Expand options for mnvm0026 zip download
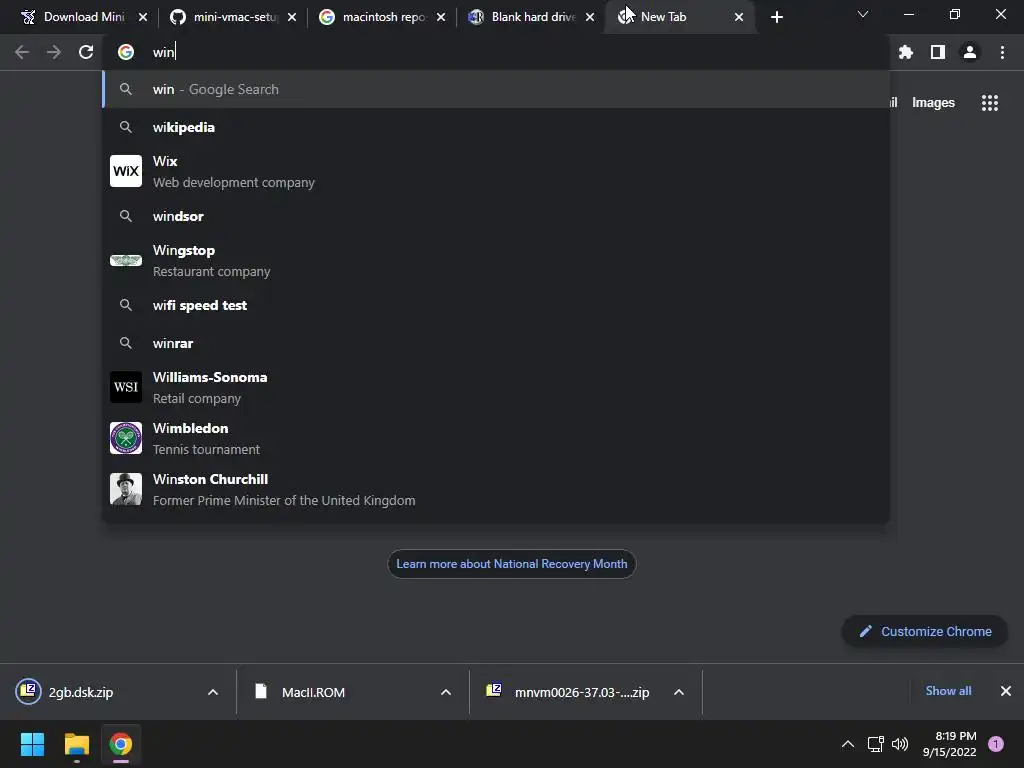The width and height of the screenshot is (1024, 768). (679, 692)
